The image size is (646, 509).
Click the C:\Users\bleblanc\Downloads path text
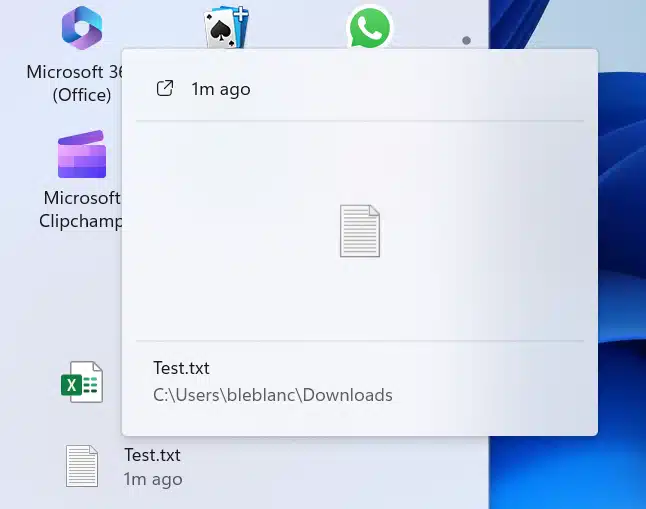point(272,395)
